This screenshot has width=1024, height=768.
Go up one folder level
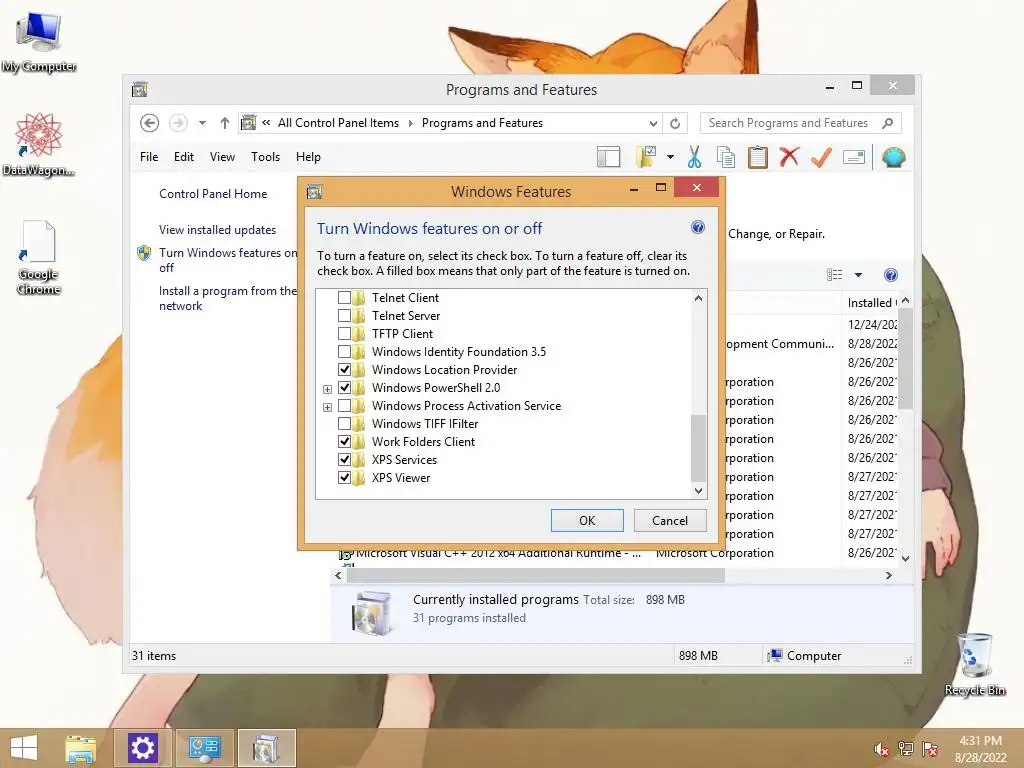[x=225, y=123]
